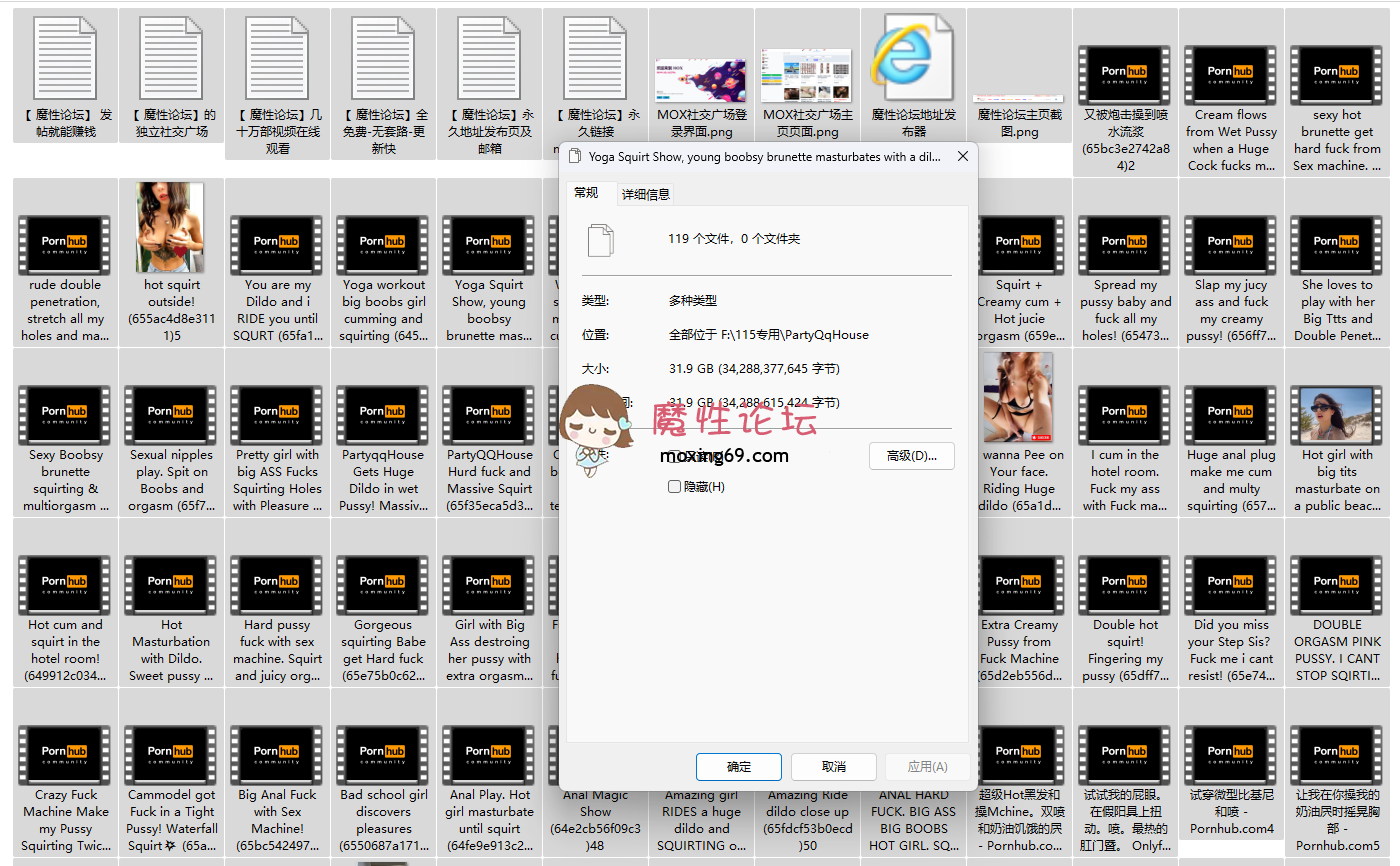Tick the 隐藏(H) checkbox
The width and height of the screenshot is (1400, 866).
point(674,487)
